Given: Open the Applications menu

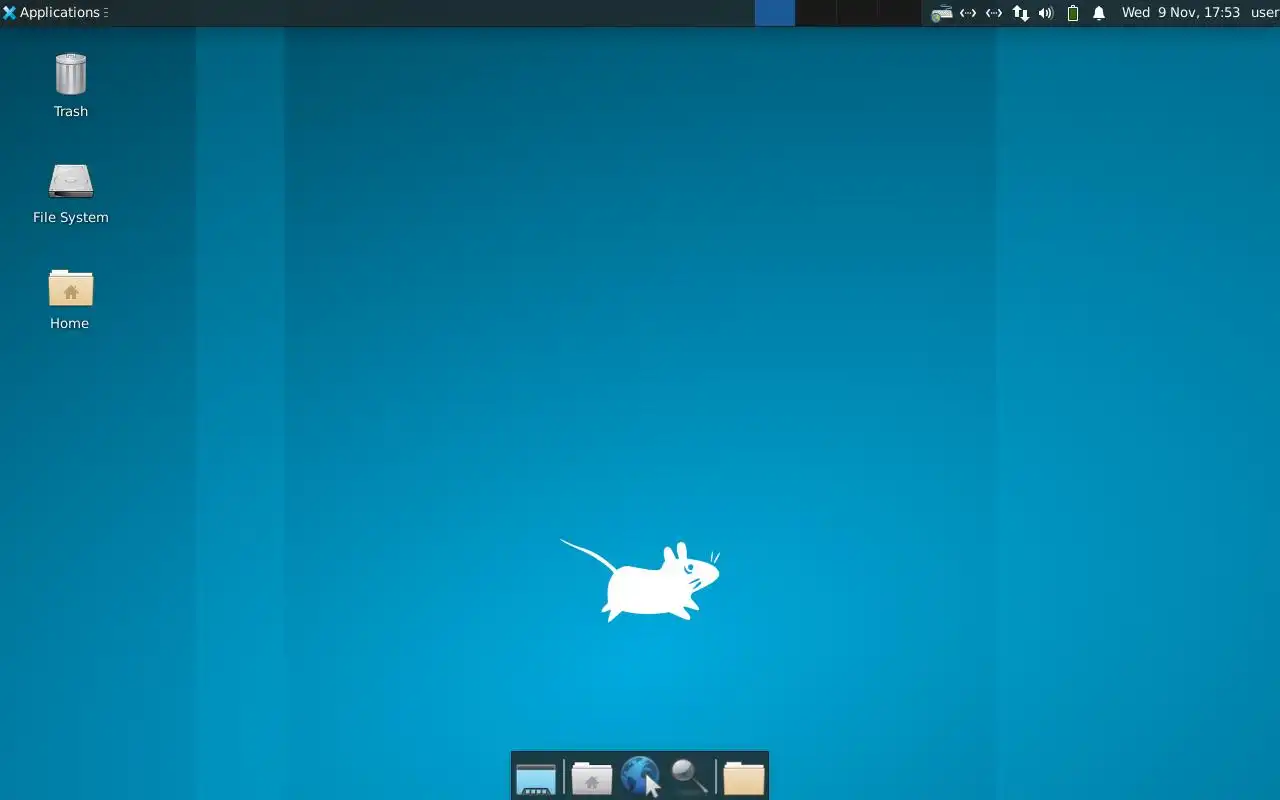Looking at the screenshot, I should pyautogui.click(x=55, y=13).
